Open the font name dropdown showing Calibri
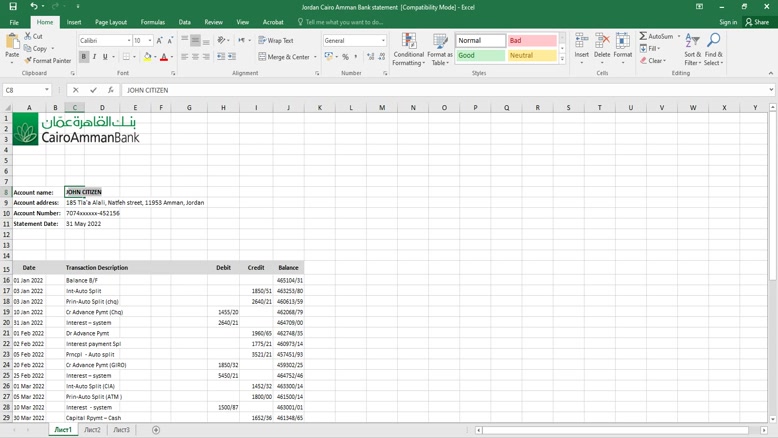778x438 pixels. click(x=129, y=41)
